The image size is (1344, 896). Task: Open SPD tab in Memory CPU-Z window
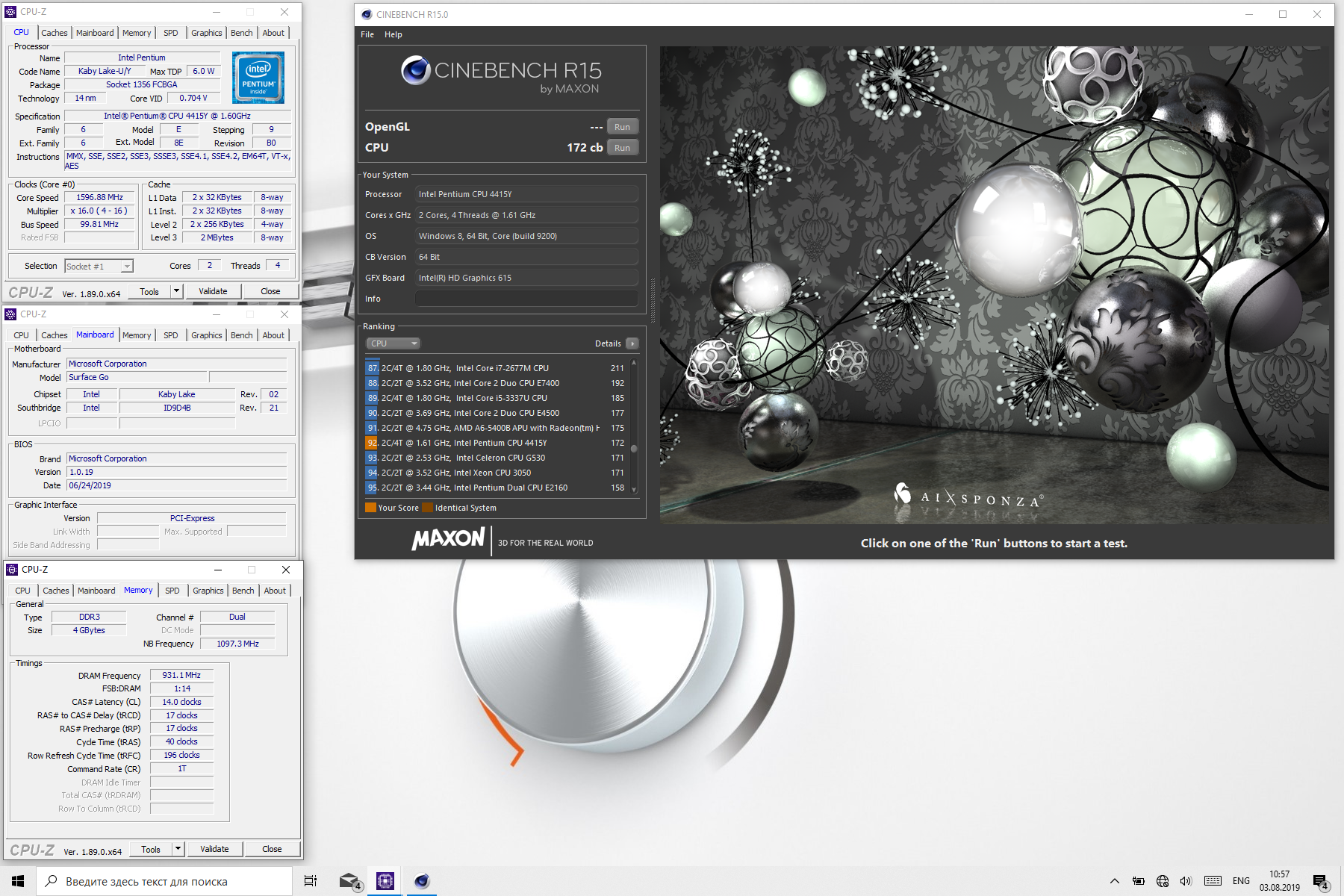pos(172,591)
